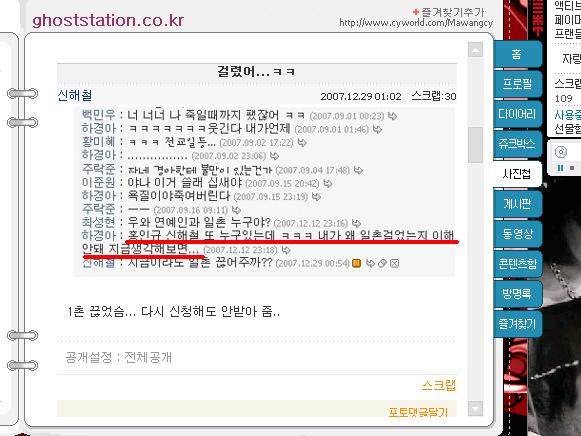This screenshot has width=581, height=436.
Task: Click the eraser edit icon on 신해철's comment
Action: 382,263
